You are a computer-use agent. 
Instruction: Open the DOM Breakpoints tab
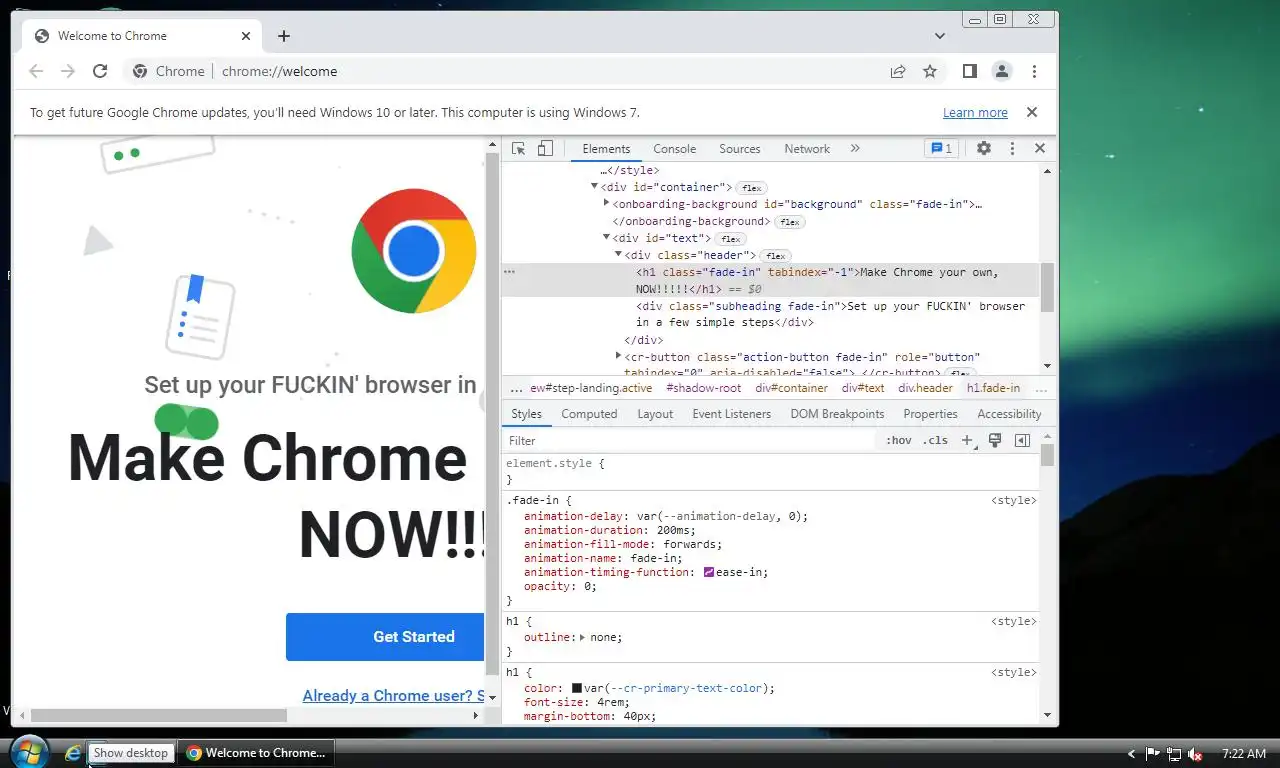tap(837, 414)
